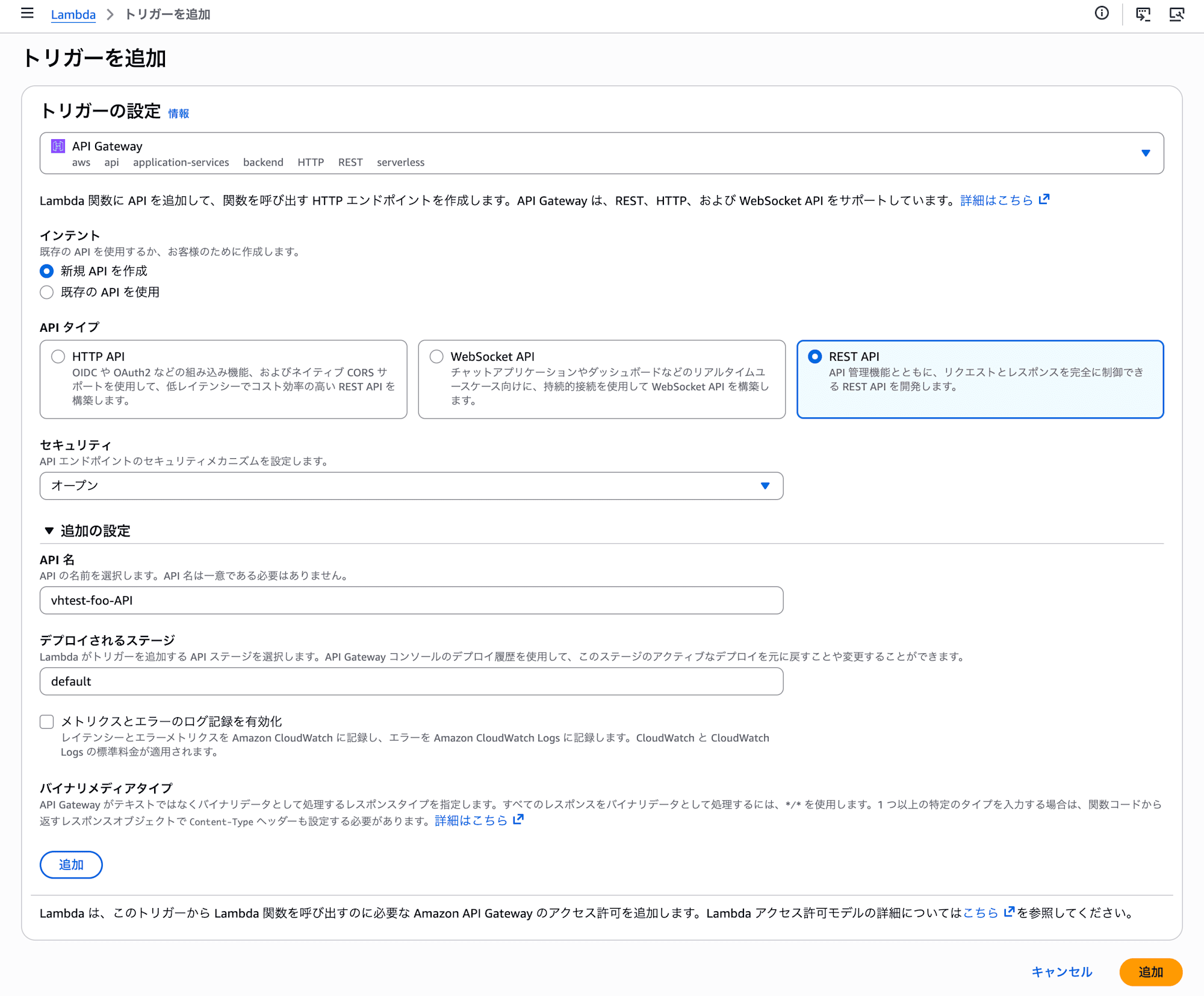This screenshot has width=1204, height=996.
Task: Click the orange 追加 submit button
Action: (1151, 972)
